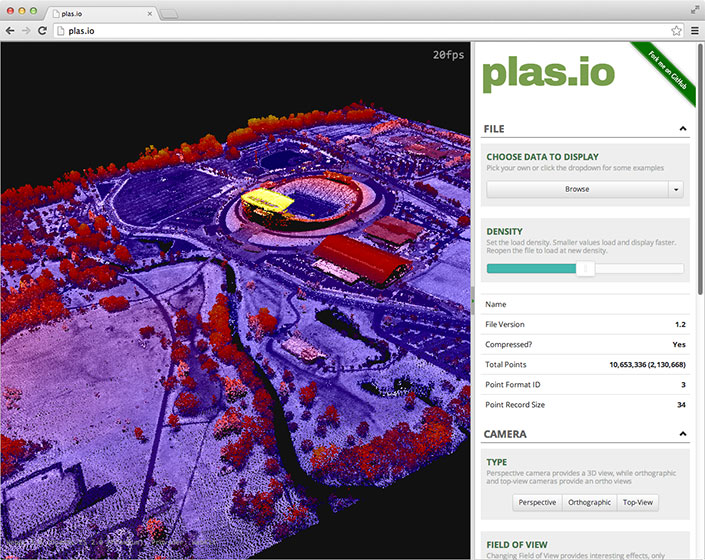Bookmark page with star icon
Image resolution: width=705 pixels, height=560 pixels.
(677, 31)
